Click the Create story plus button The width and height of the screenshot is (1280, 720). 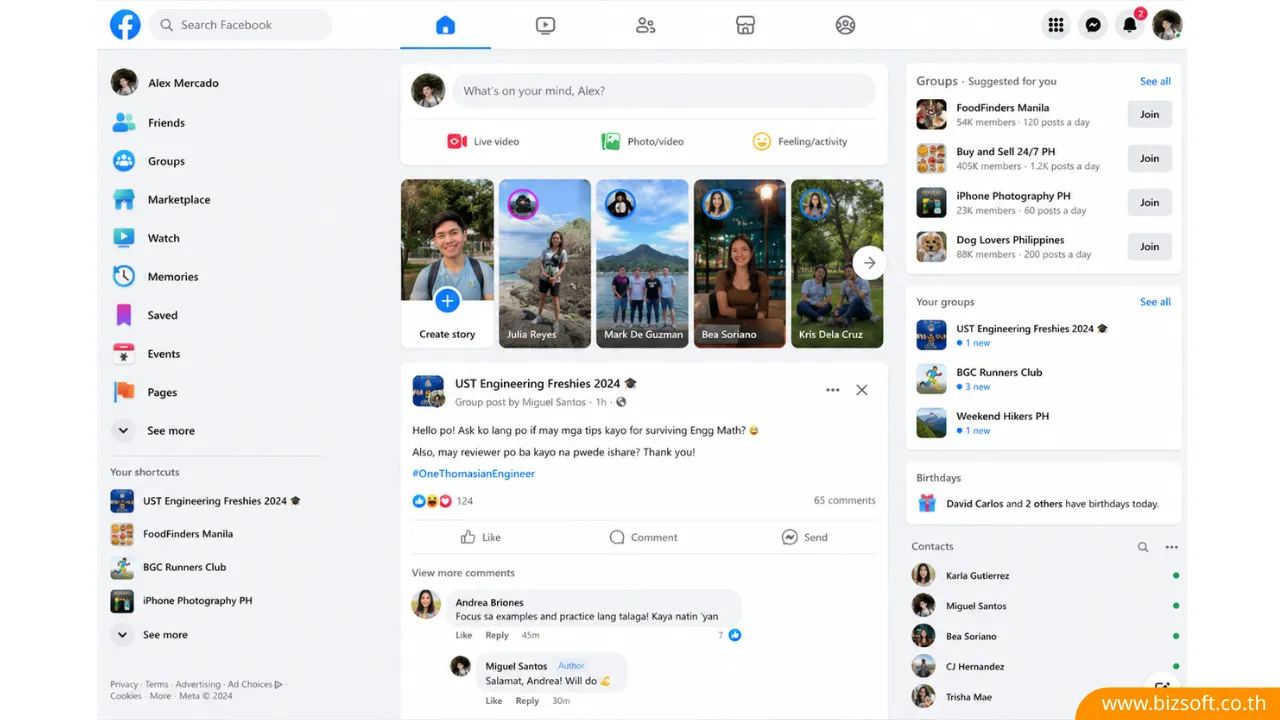coord(447,300)
